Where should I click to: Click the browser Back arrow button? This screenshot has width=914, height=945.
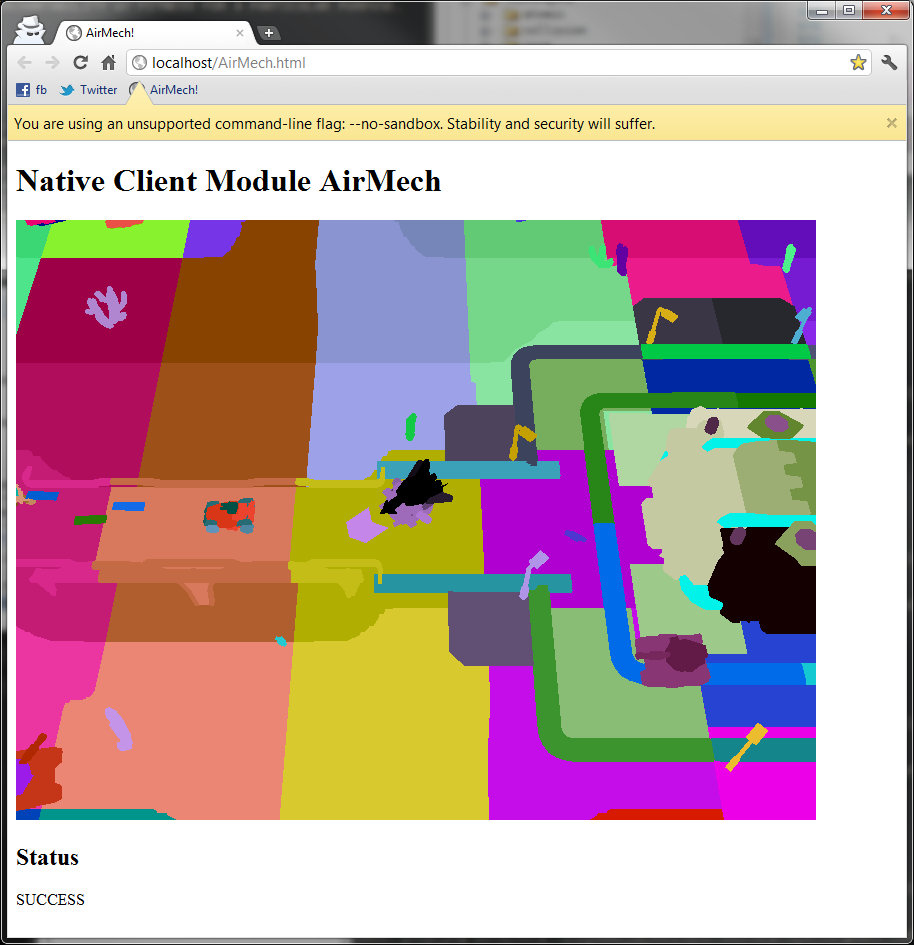pos(25,63)
